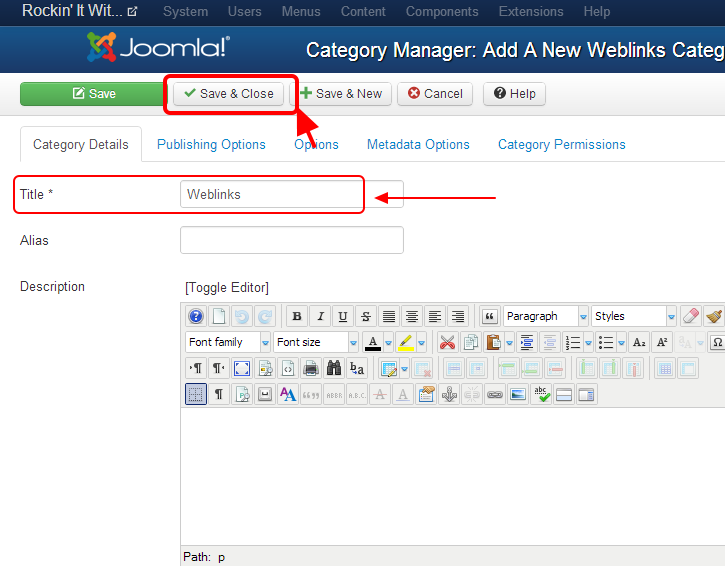Apply the black text color swatch
Viewport: 725px width, 566px height.
pos(373,343)
